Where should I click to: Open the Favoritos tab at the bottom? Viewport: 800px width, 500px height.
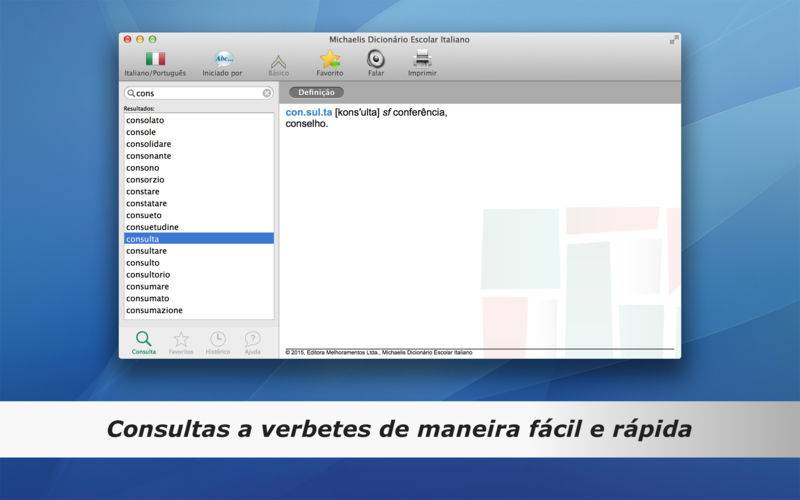click(181, 342)
